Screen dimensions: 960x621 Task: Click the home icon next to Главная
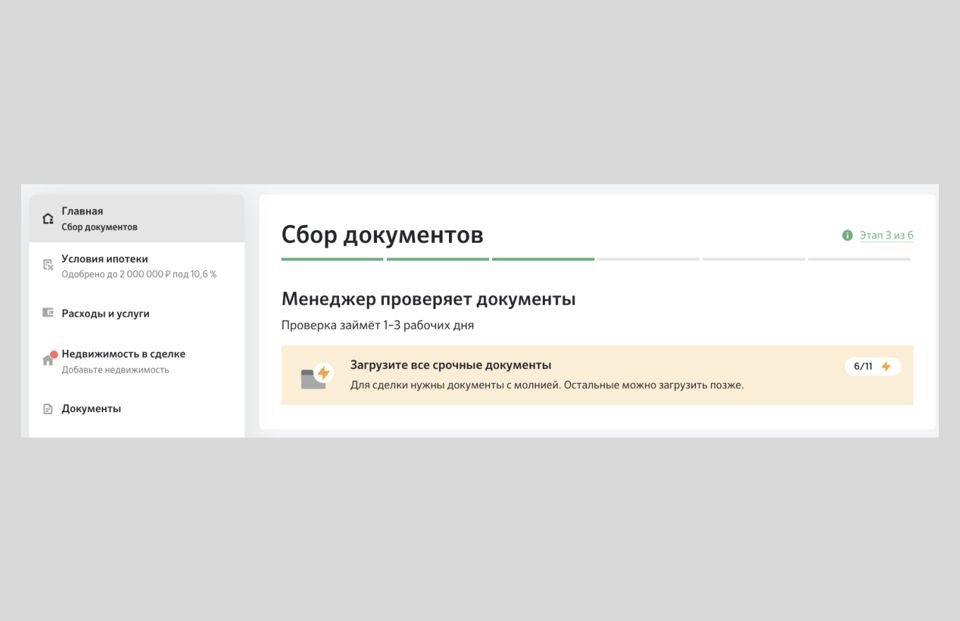click(x=48, y=219)
